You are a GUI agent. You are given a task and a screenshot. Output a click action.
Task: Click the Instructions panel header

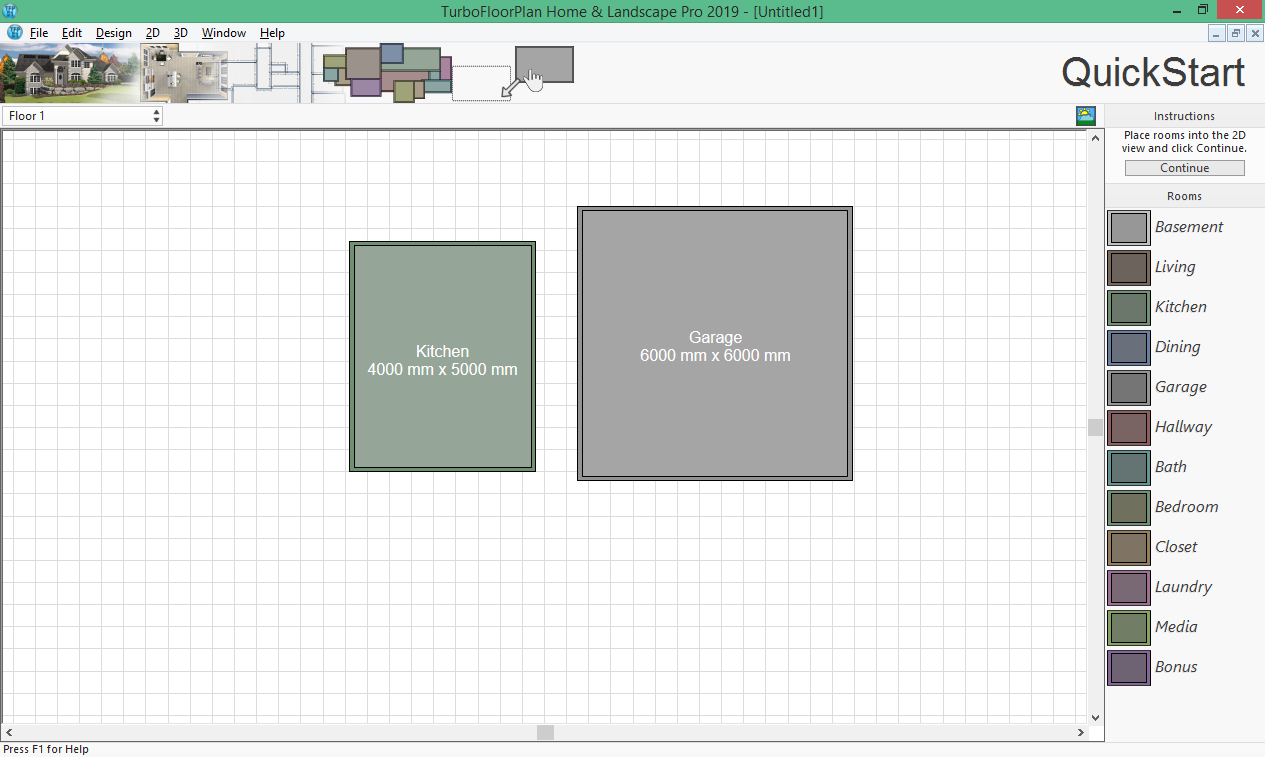[x=1185, y=116]
